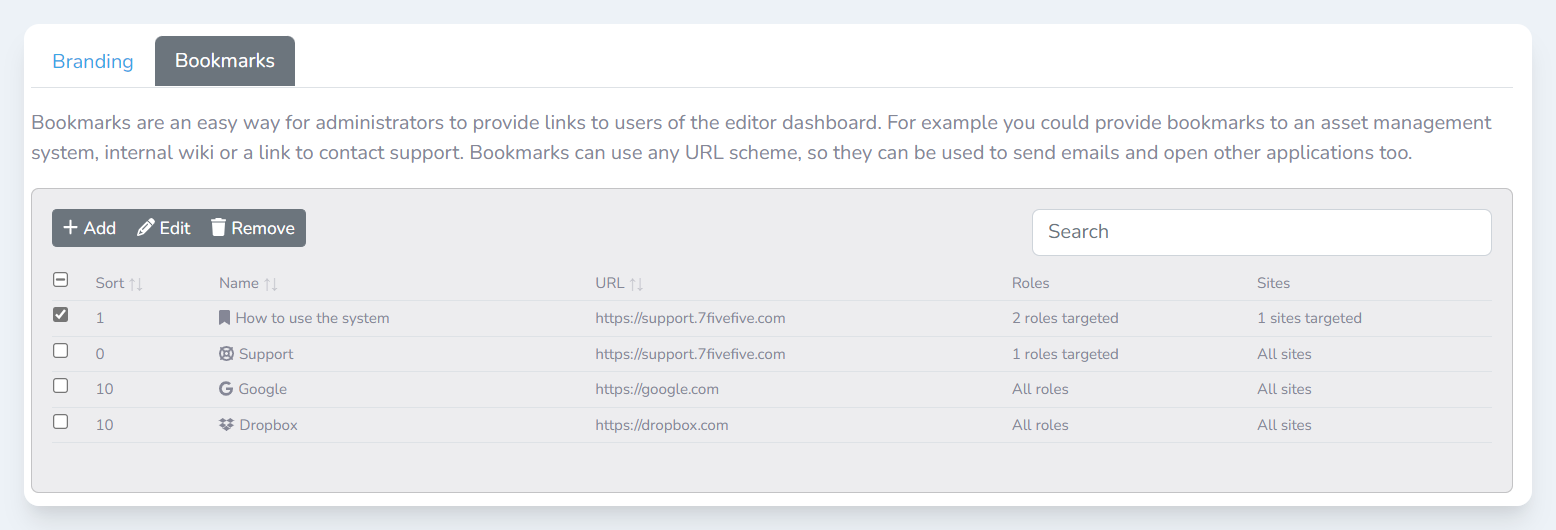Tick the Dropbox row checkbox
Screen dimensions: 1556x530
(x=60, y=422)
